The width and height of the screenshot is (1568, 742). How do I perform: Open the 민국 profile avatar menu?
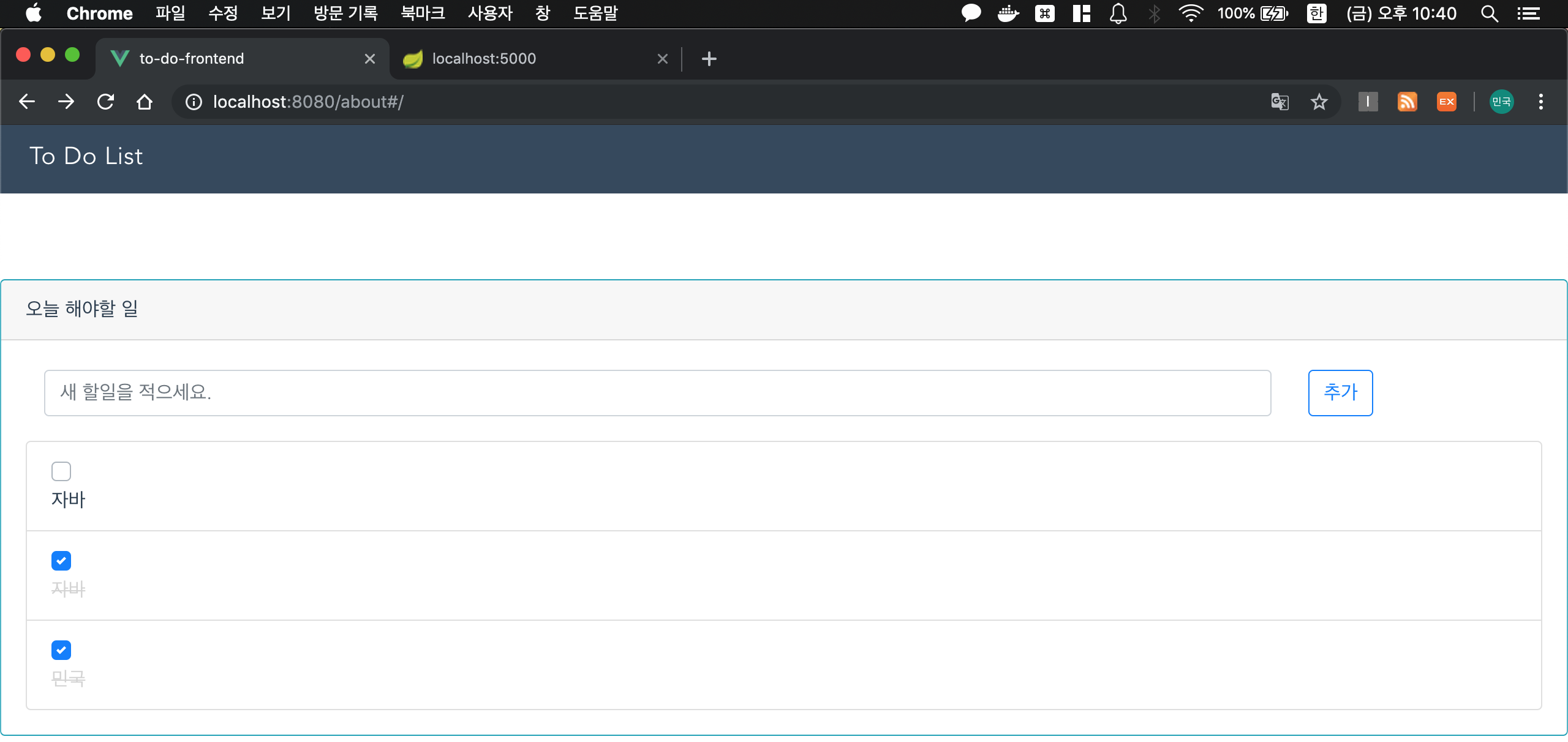(1501, 102)
